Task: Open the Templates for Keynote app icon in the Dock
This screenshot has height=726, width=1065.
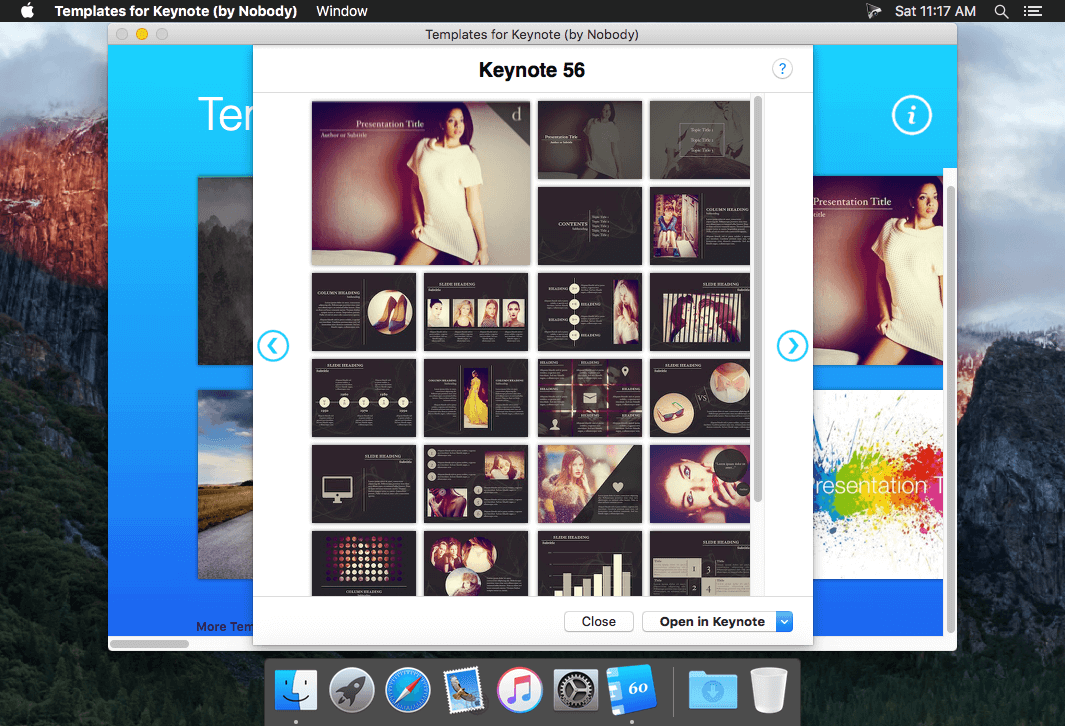Action: 632,689
